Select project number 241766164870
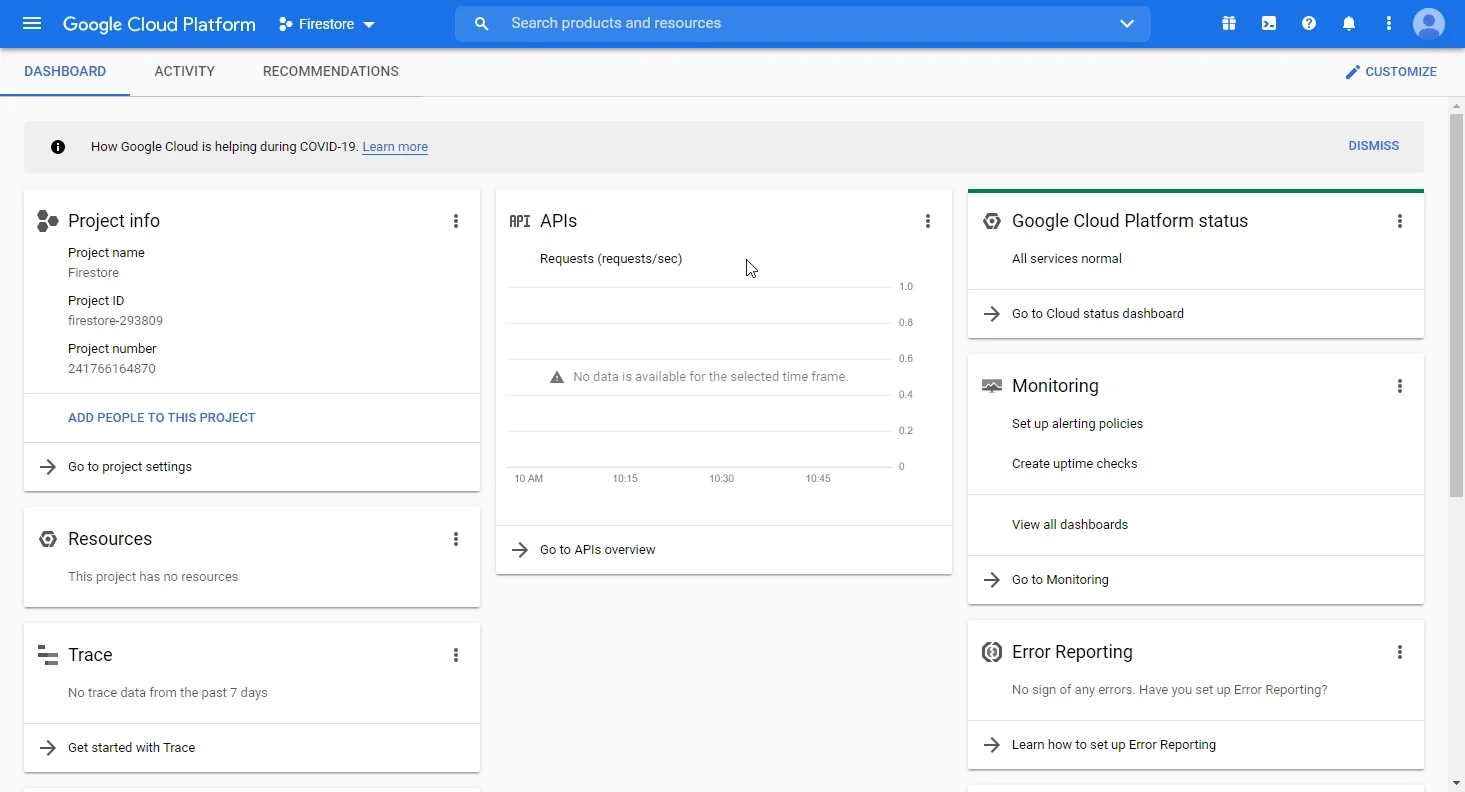1465x792 pixels. click(112, 369)
